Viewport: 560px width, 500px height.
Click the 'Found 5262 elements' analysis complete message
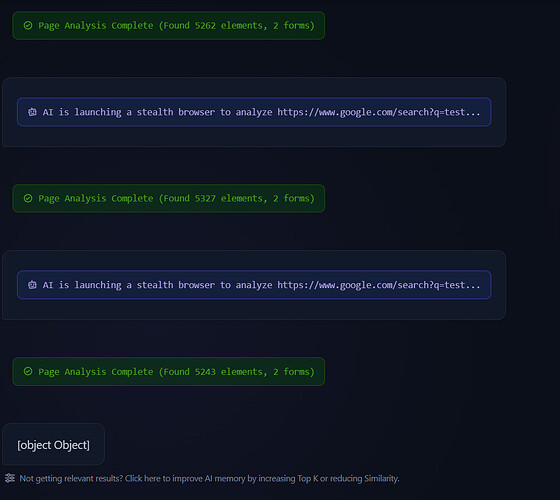[169, 26]
